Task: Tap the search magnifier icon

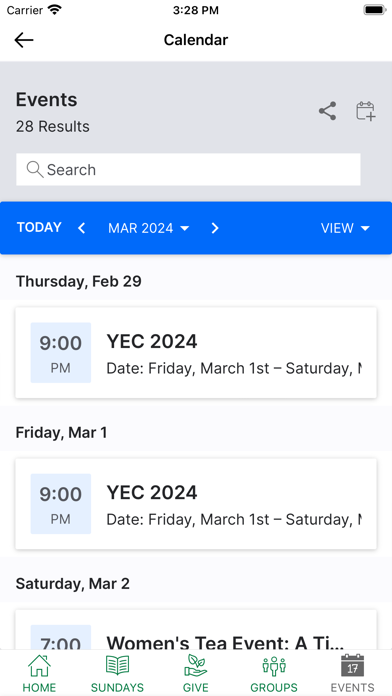Action: coord(35,169)
